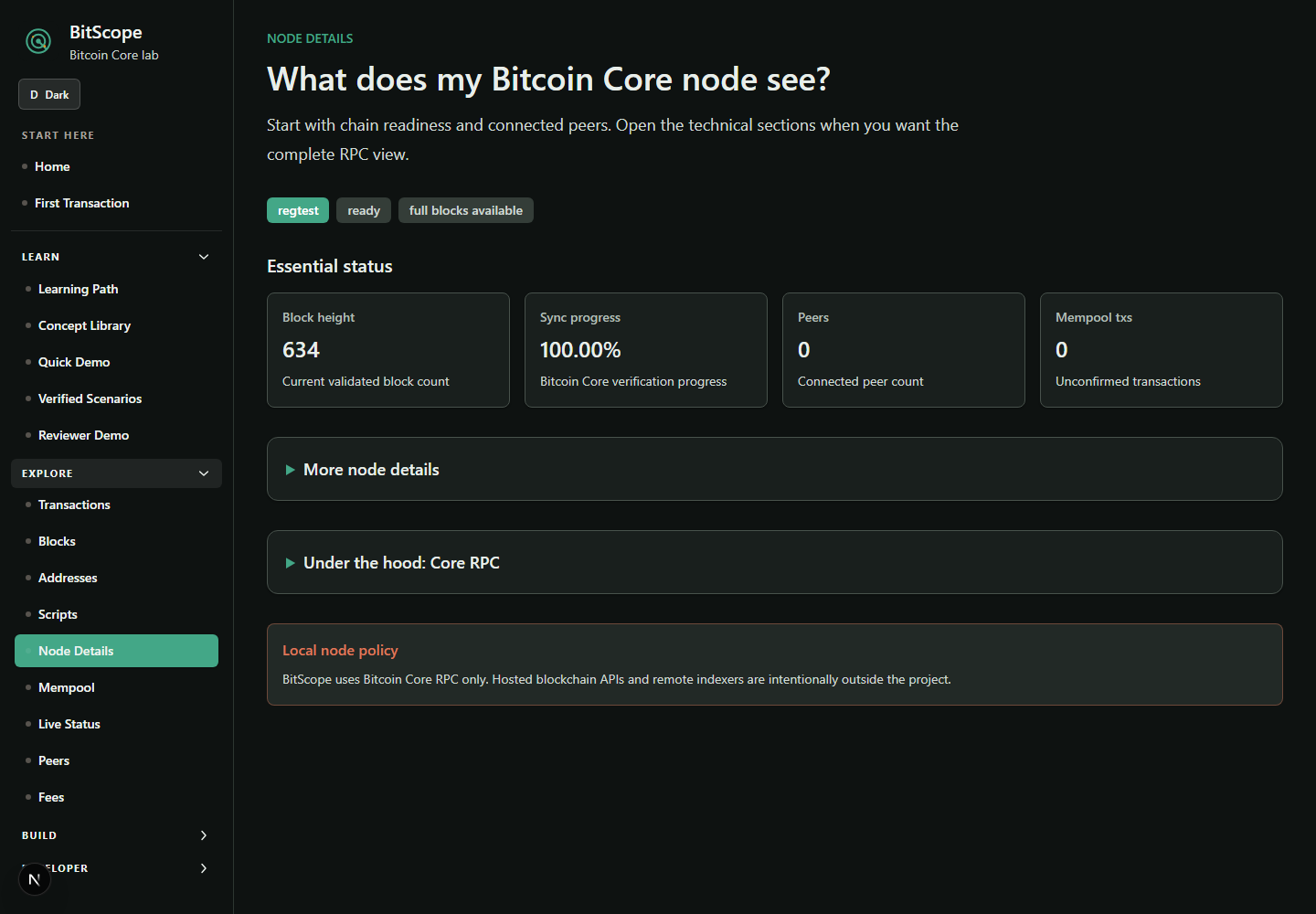Open the Next.js dev tools badge

[35, 879]
